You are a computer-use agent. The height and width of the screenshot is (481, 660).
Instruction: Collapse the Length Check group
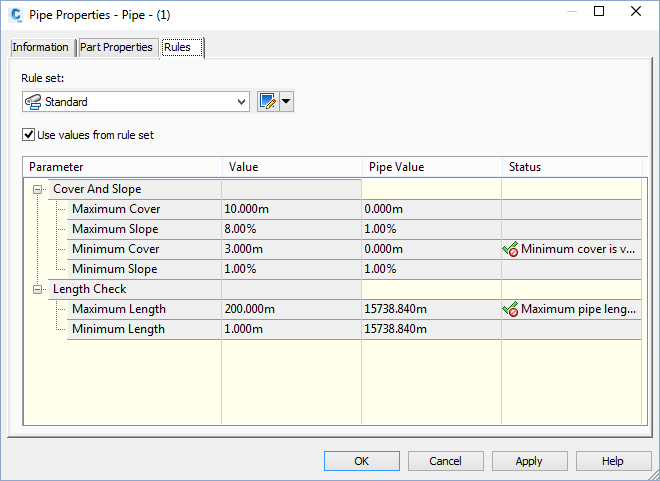coord(38,289)
